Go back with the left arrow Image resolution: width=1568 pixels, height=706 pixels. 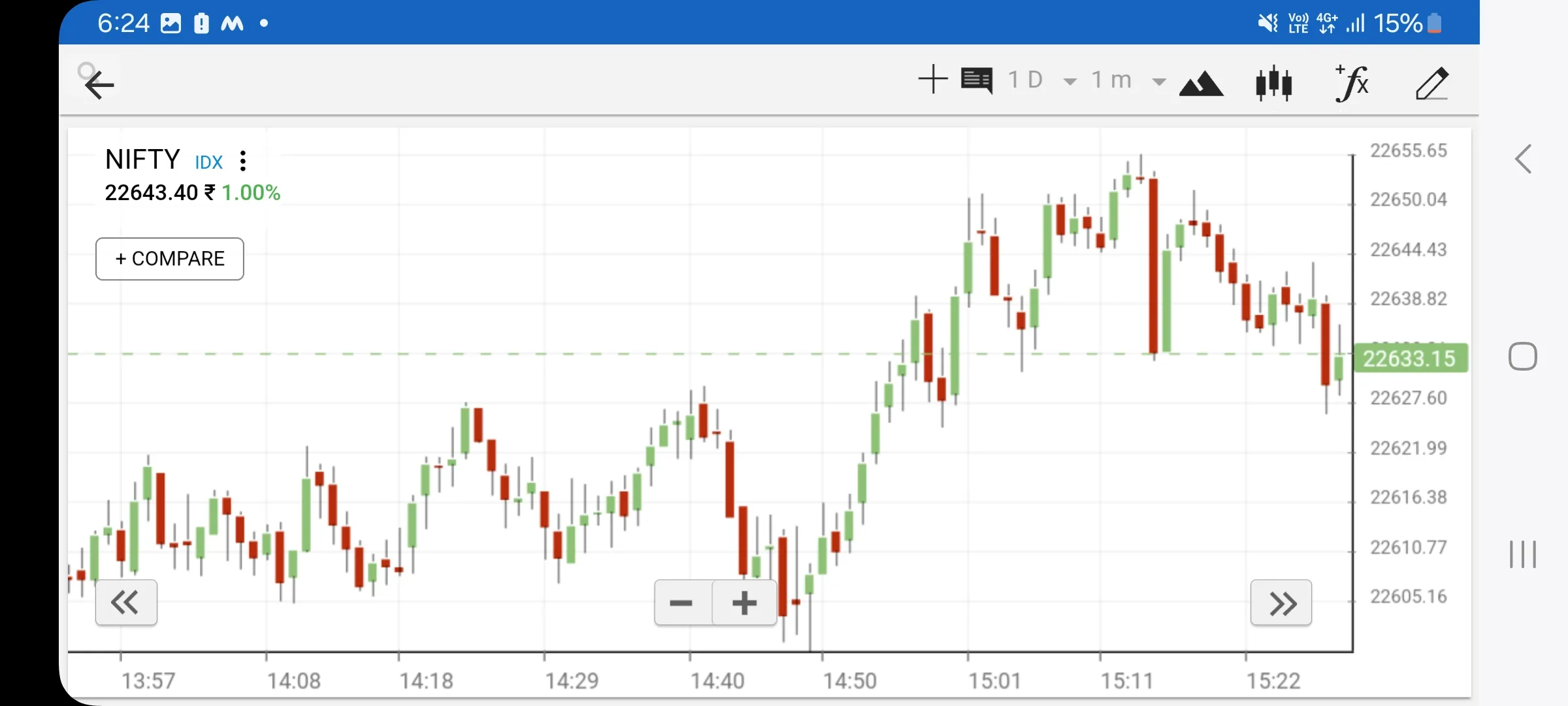[99, 84]
